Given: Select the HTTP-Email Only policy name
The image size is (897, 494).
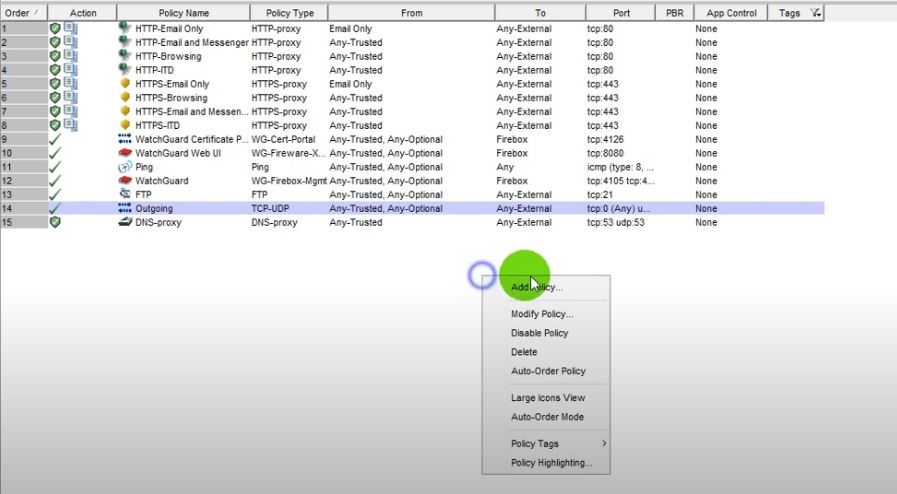Looking at the screenshot, I should click(169, 29).
